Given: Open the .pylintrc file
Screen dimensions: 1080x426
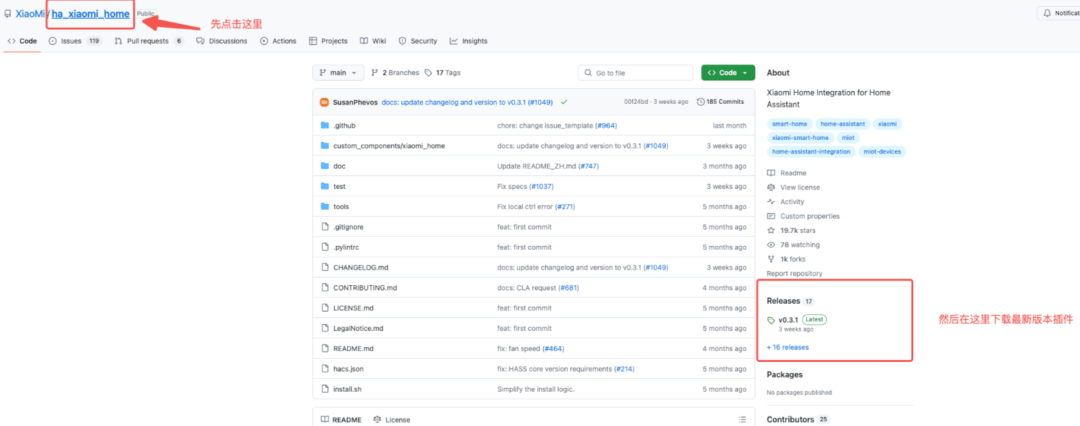Looking at the screenshot, I should tap(346, 247).
